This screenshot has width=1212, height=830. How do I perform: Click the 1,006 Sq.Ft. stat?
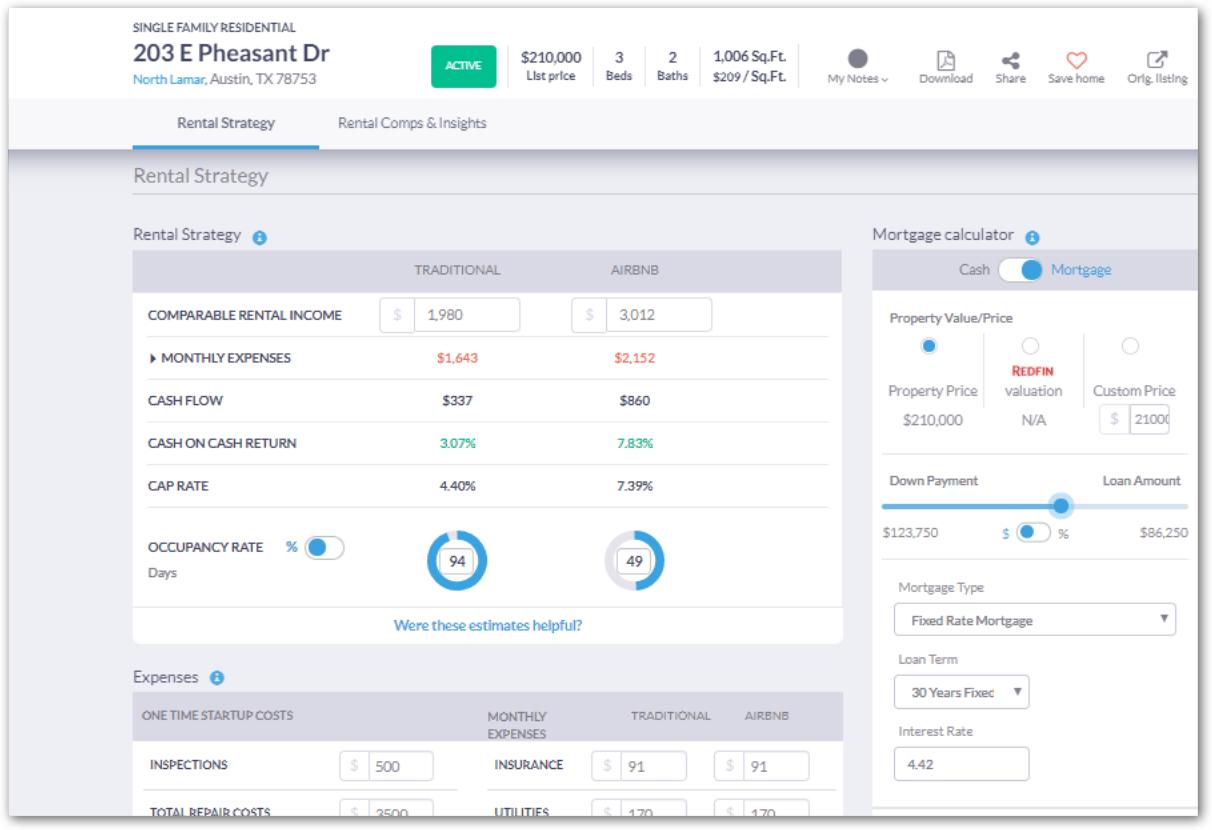(749, 57)
